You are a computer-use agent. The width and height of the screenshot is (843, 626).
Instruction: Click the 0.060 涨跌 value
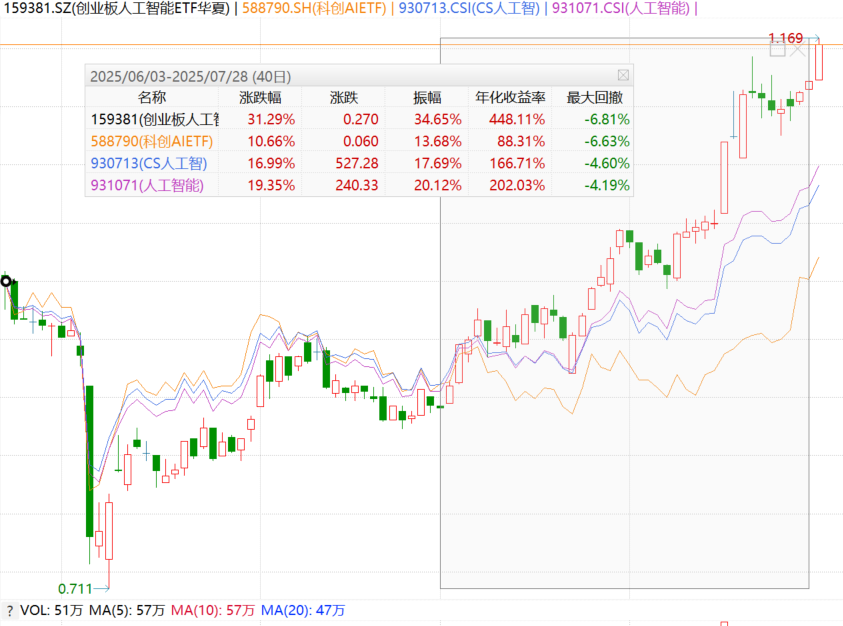(361, 141)
